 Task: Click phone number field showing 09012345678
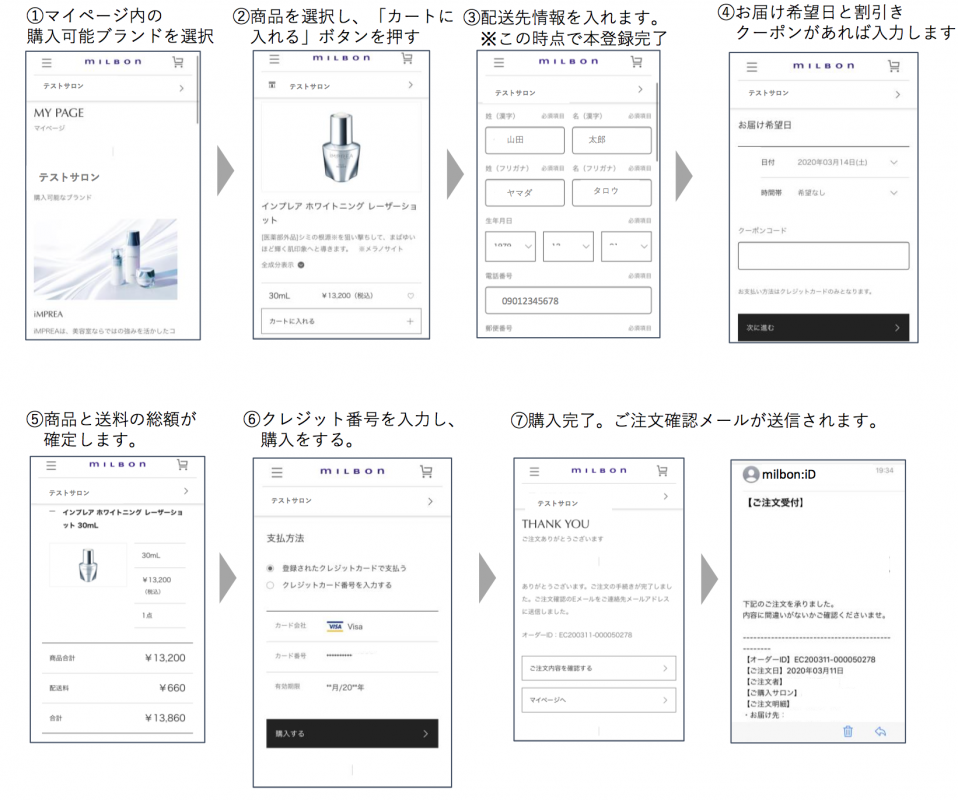567,301
